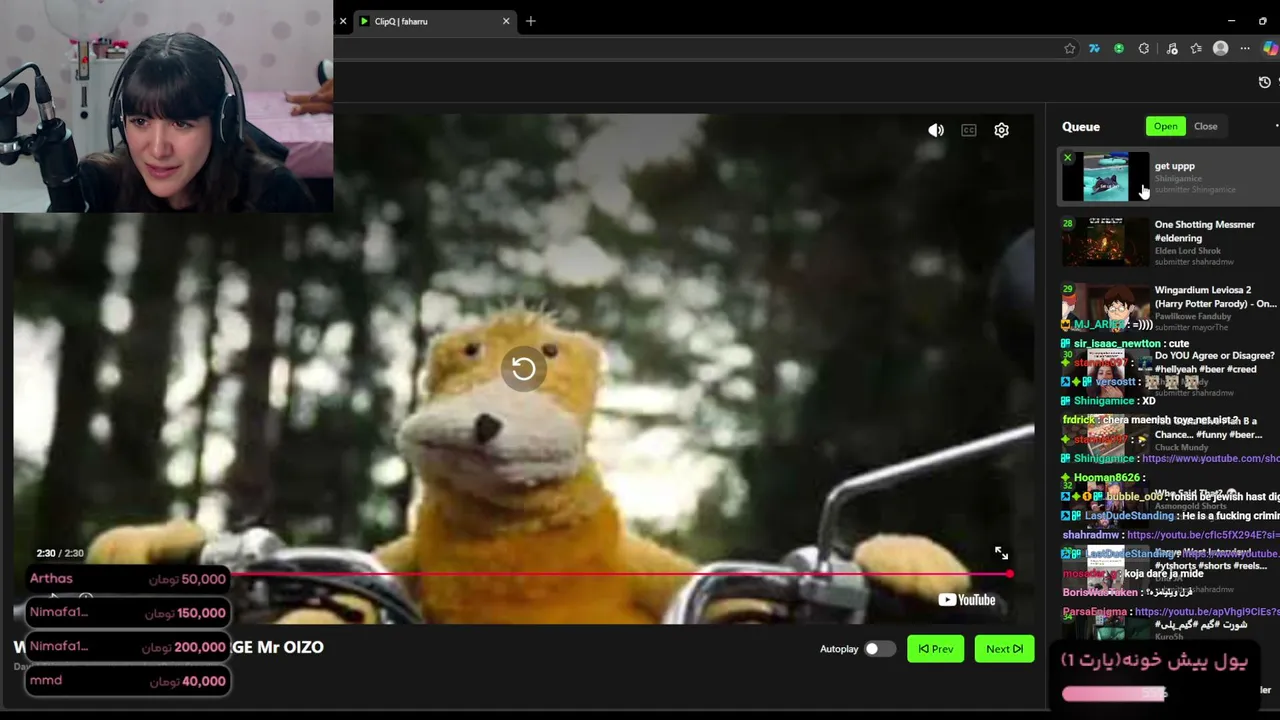Image resolution: width=1280 pixels, height=720 pixels.
Task: Go to the previous clip with Prev
Action: (x=936, y=649)
